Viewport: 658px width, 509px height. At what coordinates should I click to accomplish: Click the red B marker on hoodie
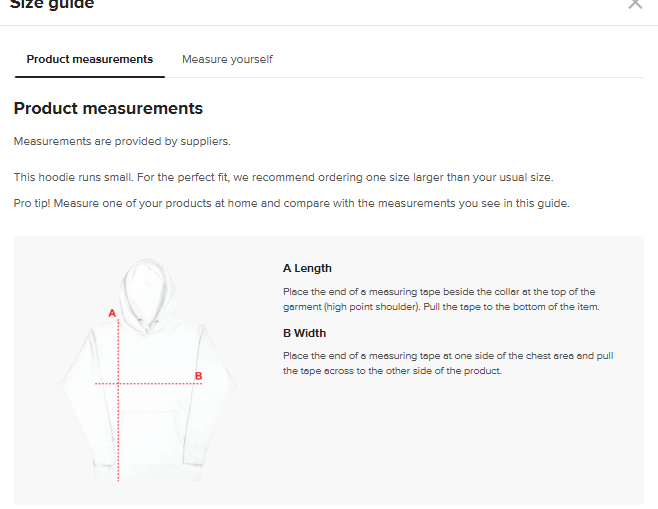[x=198, y=376]
